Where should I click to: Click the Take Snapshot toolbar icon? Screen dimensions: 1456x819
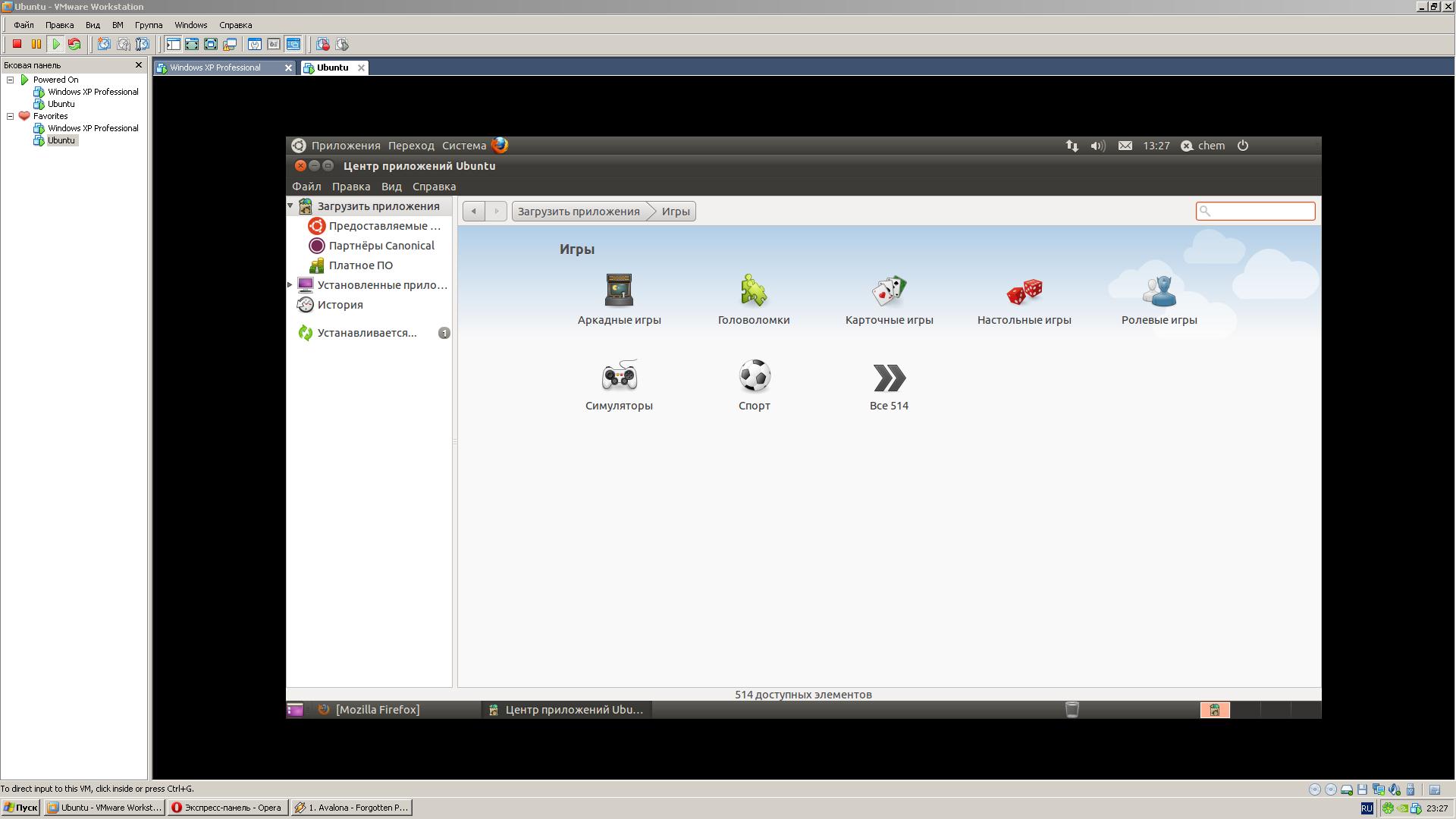click(104, 45)
